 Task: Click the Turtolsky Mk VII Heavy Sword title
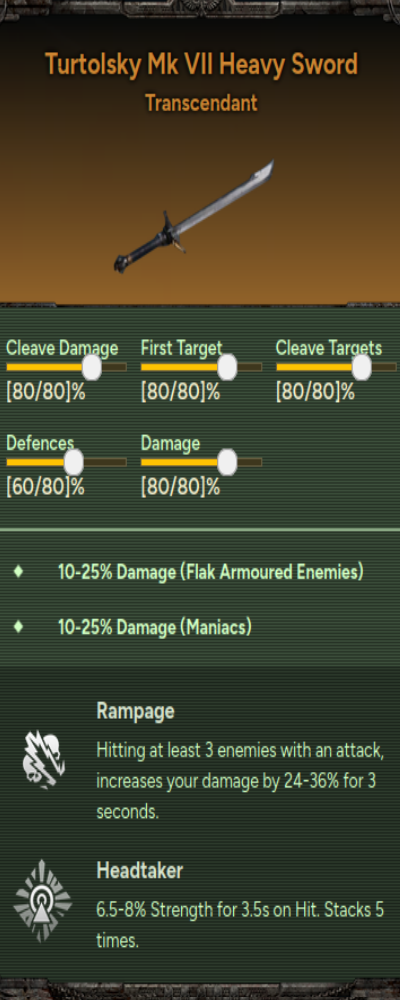point(201,65)
